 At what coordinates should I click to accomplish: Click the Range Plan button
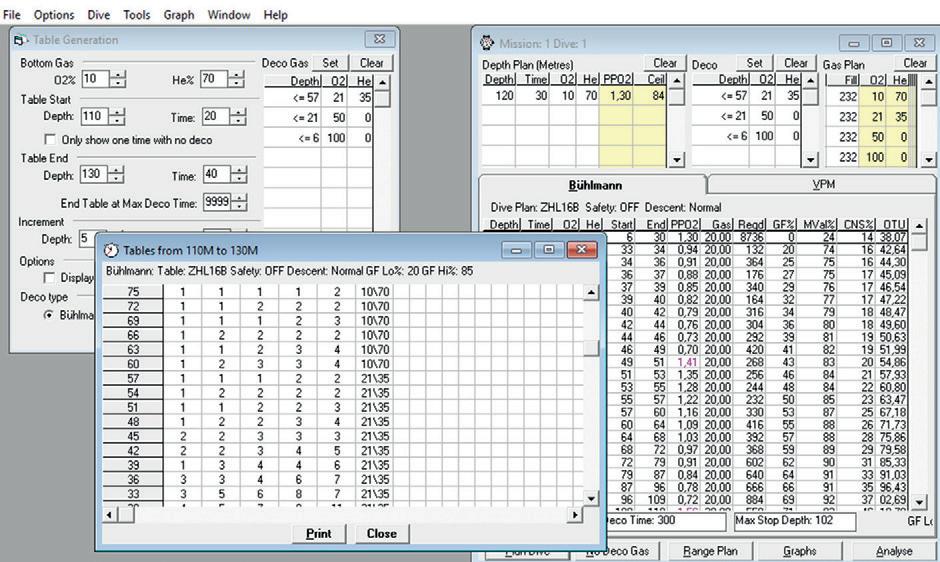pyautogui.click(x=710, y=551)
